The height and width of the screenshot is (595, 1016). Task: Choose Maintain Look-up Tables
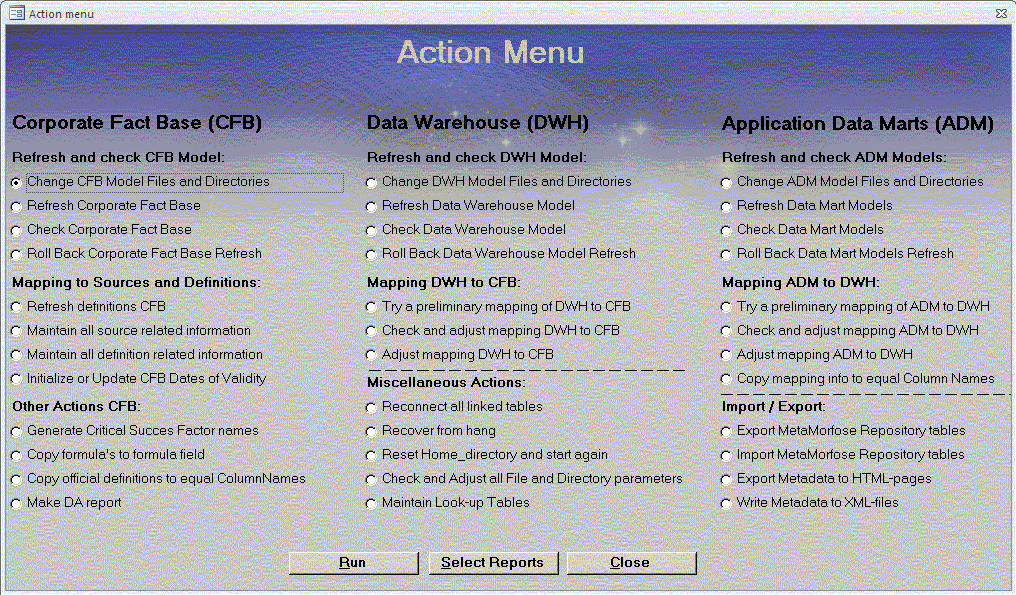[x=371, y=504]
